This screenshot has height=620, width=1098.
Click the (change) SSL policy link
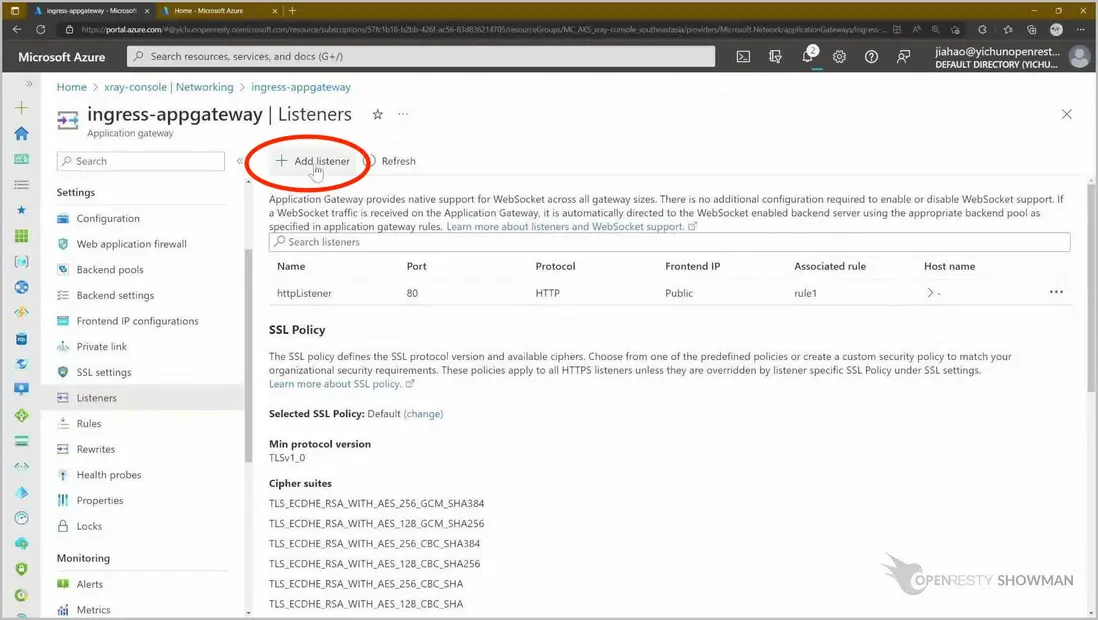(424, 414)
